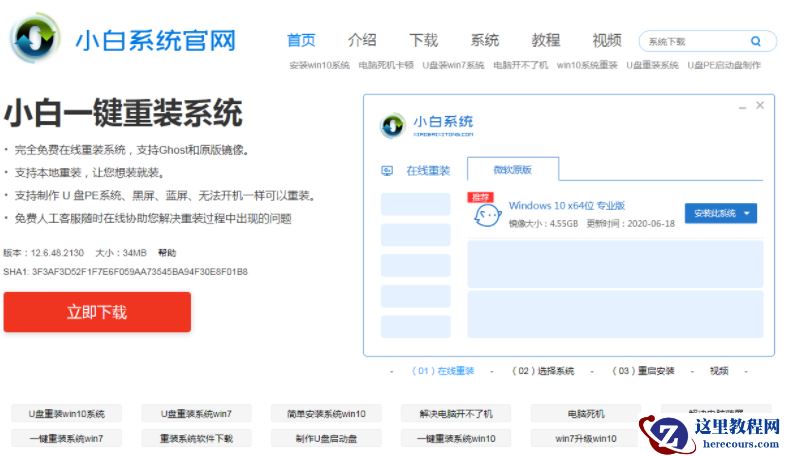The width and height of the screenshot is (785, 456).
Task: Click the win7升级win10 tag
Action: click(x=586, y=438)
